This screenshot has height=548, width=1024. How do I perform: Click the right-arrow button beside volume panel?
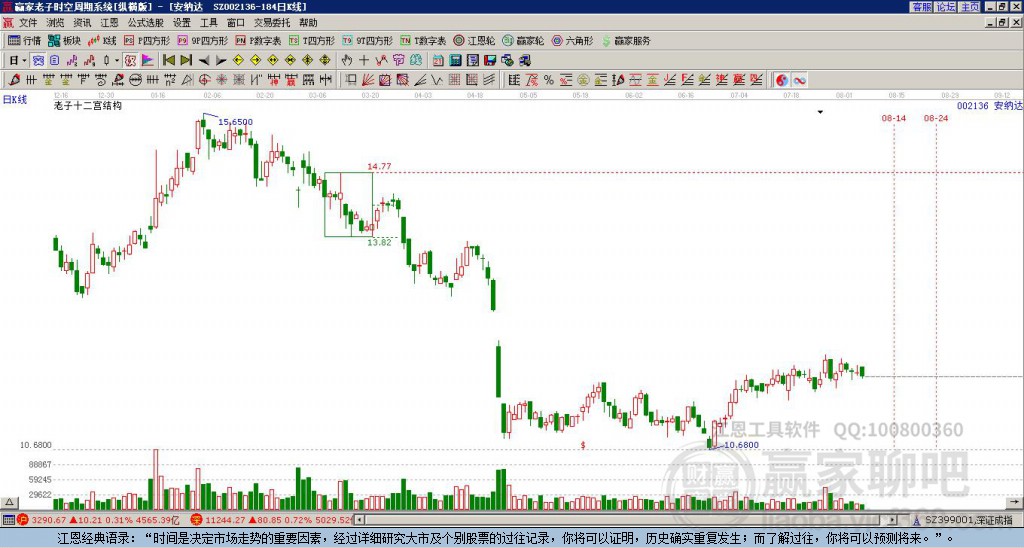pyautogui.click(x=1015, y=503)
